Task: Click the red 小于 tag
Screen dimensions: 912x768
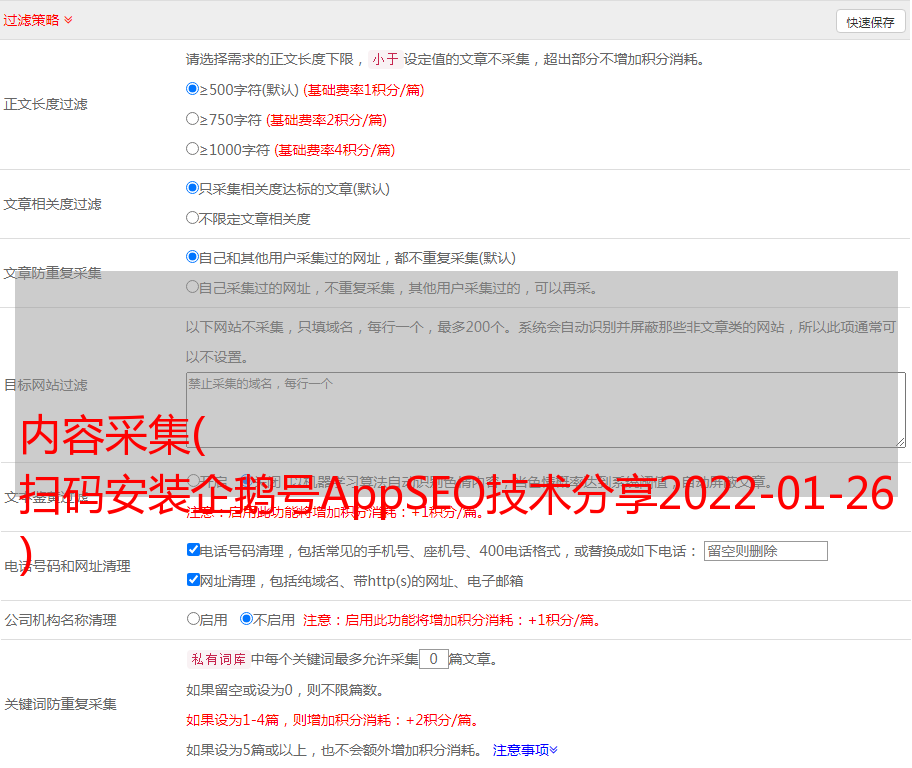Action: pos(385,59)
